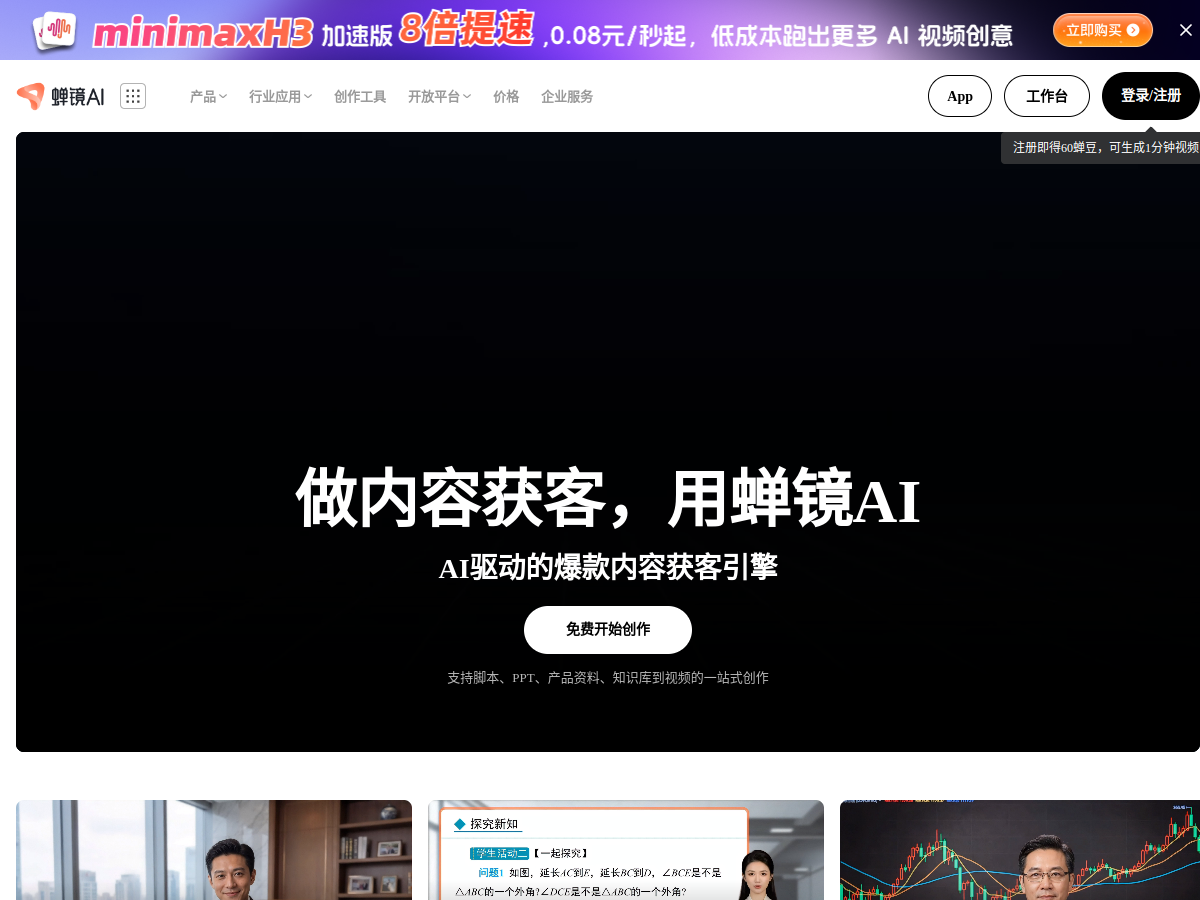The height and width of the screenshot is (900, 1200).
Task: Open the apps grid icon
Action: pyautogui.click(x=133, y=96)
